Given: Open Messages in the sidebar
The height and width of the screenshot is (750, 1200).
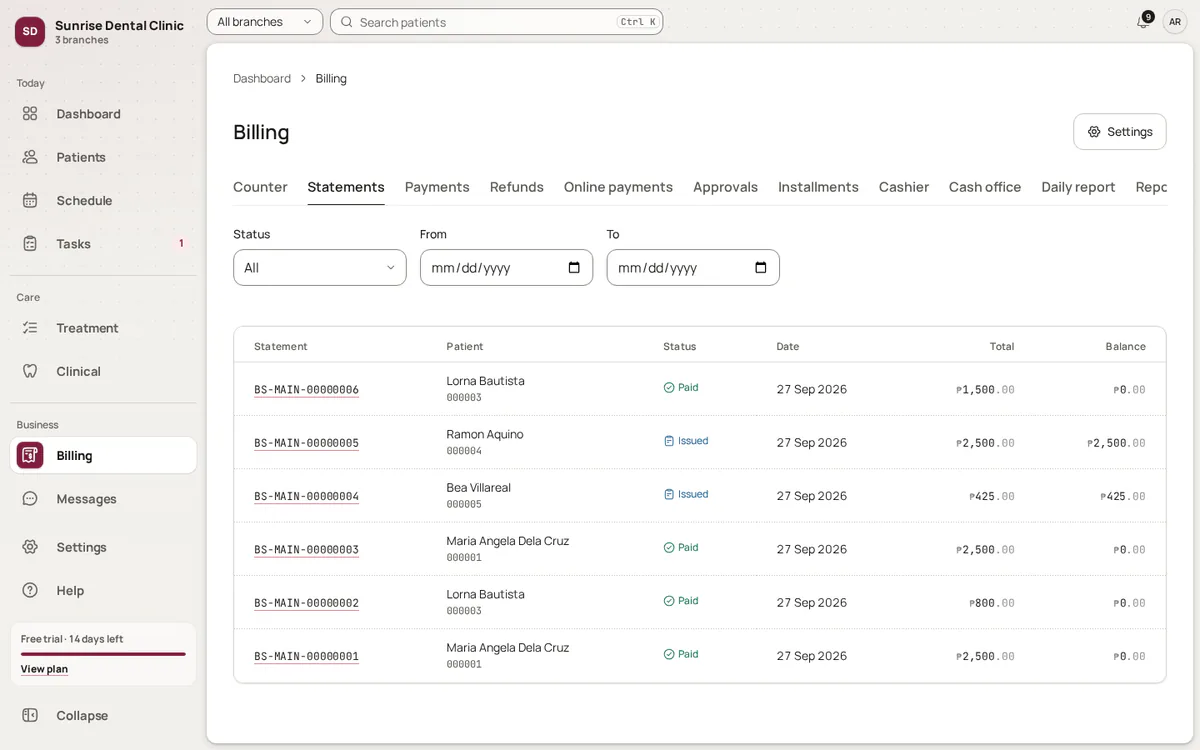Looking at the screenshot, I should point(103,499).
